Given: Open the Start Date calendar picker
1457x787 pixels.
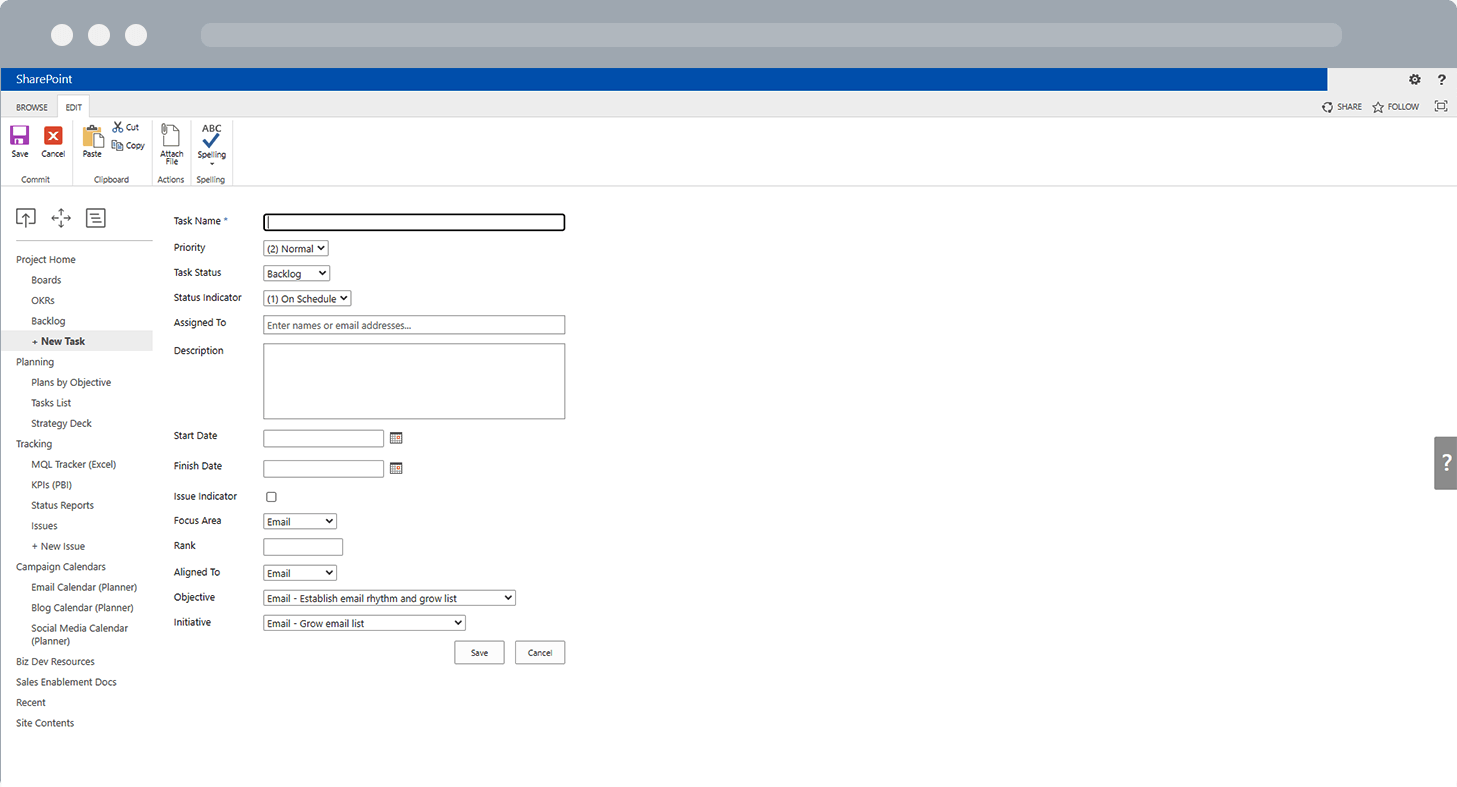Looking at the screenshot, I should pos(396,438).
